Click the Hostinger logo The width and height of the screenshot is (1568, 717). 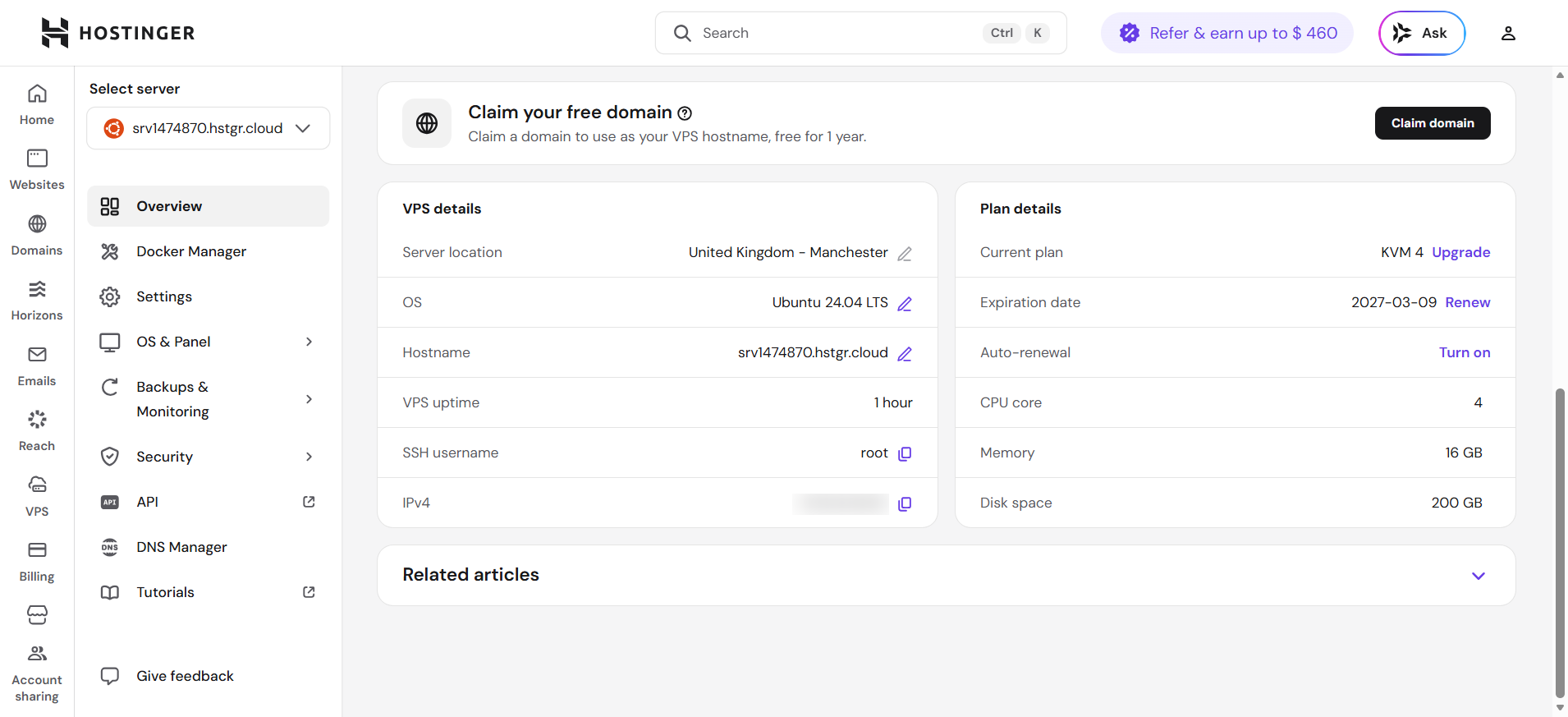tap(117, 33)
